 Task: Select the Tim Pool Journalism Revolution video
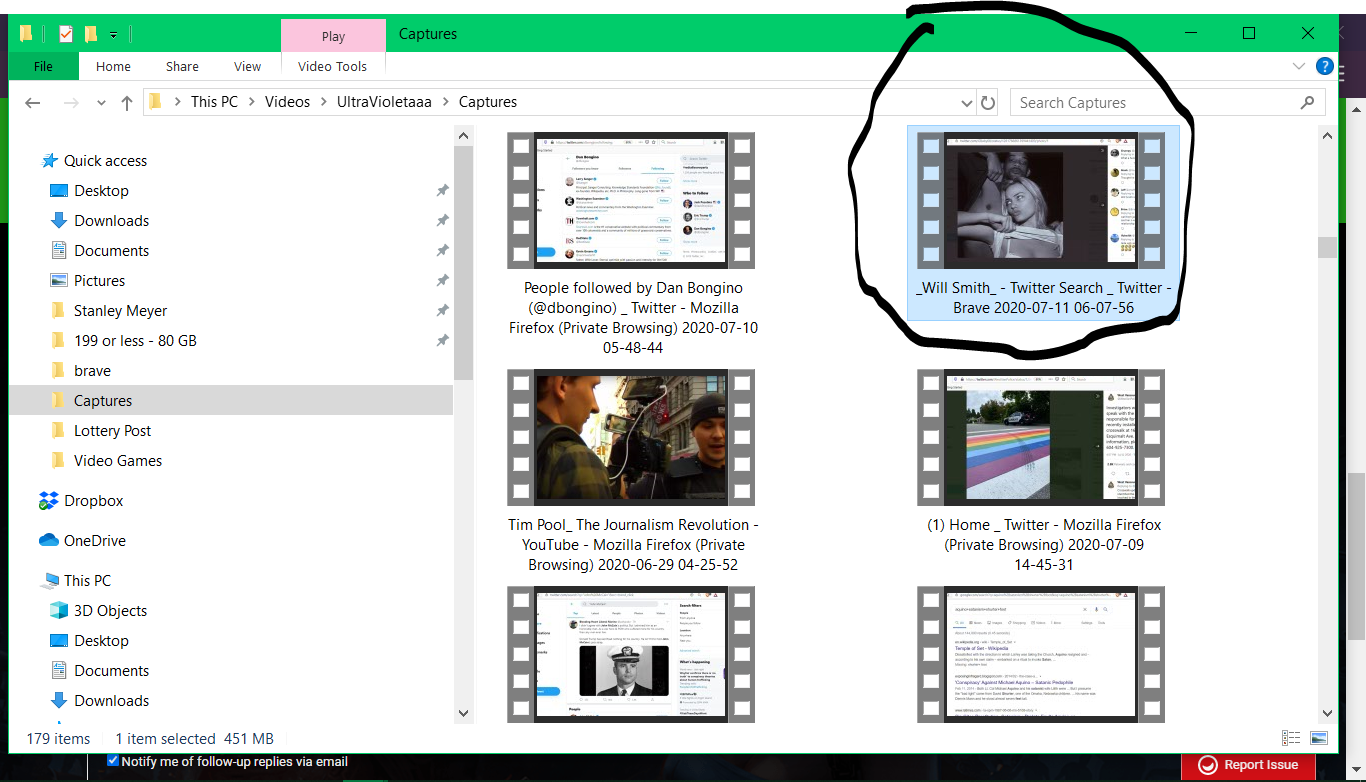[x=631, y=437]
